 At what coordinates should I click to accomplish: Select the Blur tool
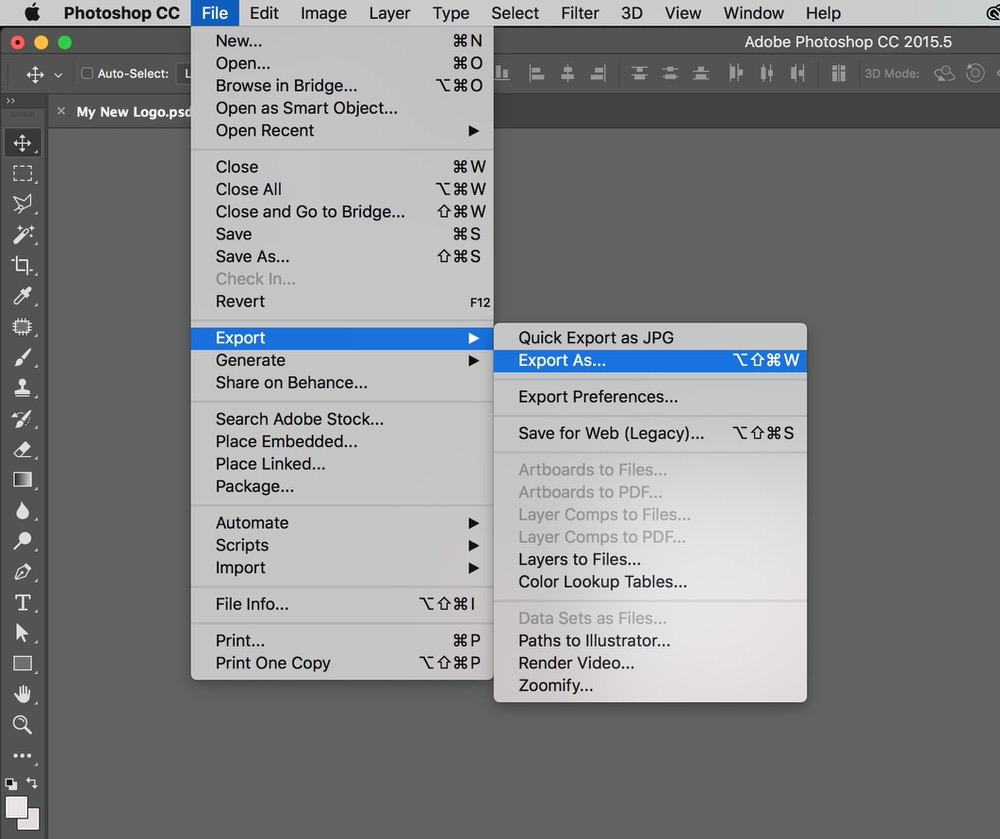point(22,511)
